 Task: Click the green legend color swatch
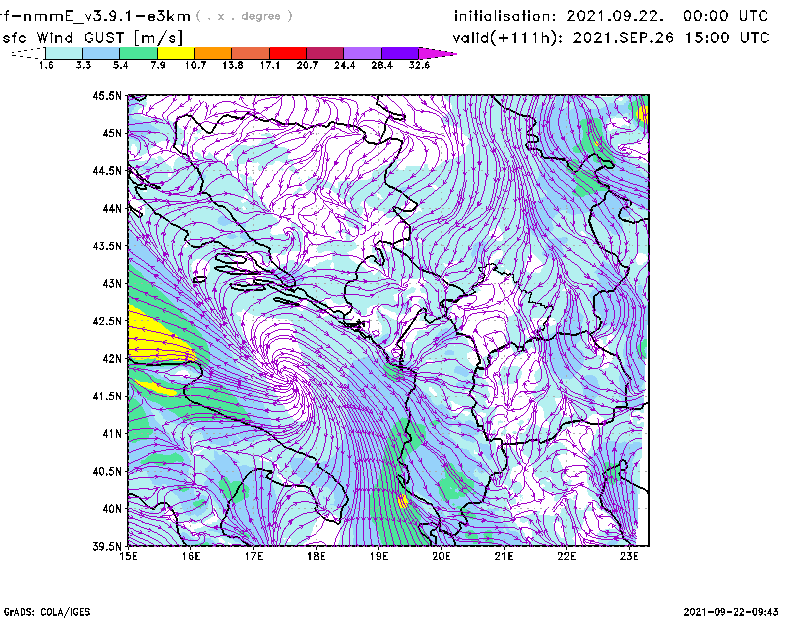[x=138, y=53]
